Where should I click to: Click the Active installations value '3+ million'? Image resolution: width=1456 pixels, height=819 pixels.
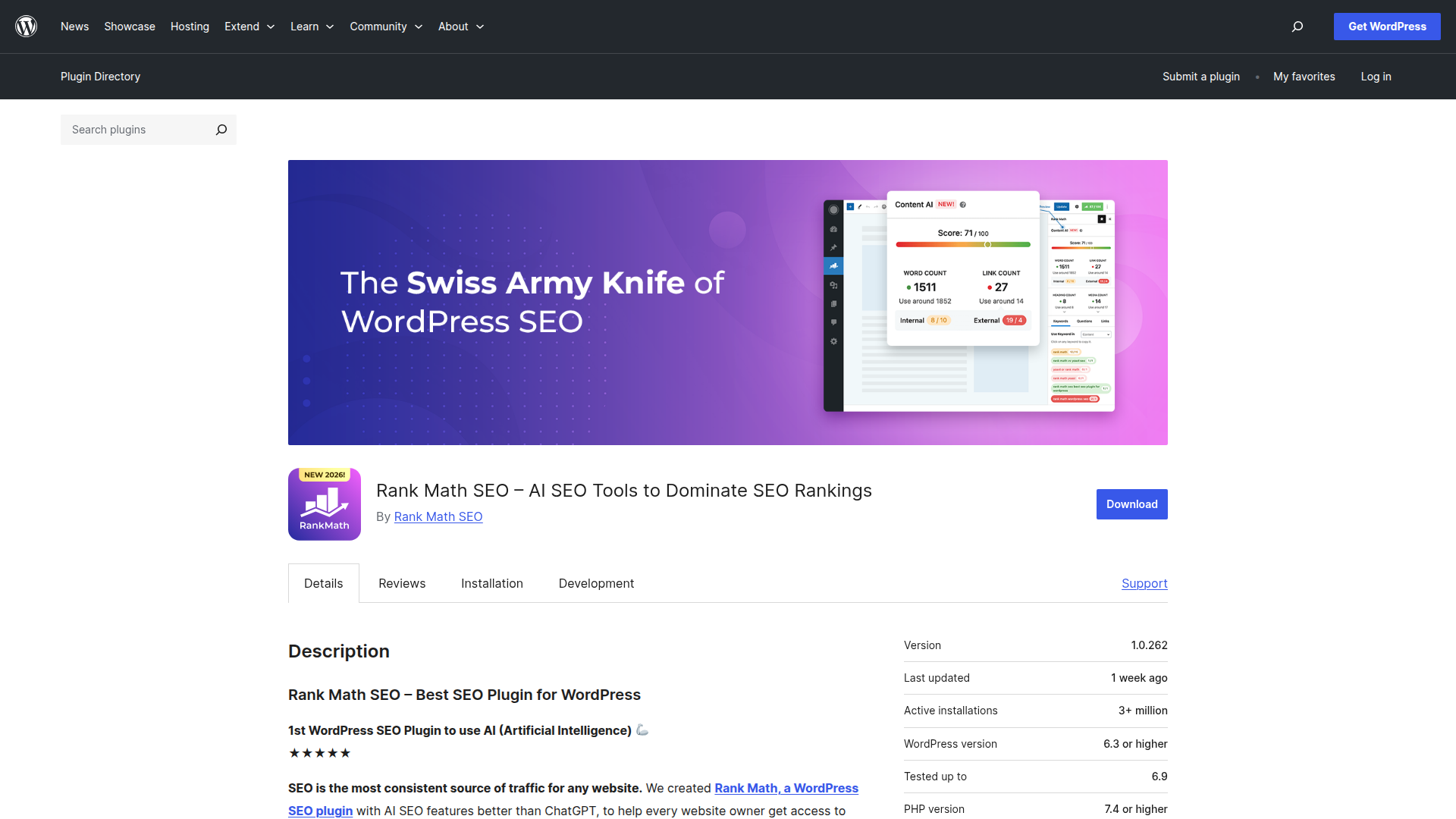(1143, 711)
